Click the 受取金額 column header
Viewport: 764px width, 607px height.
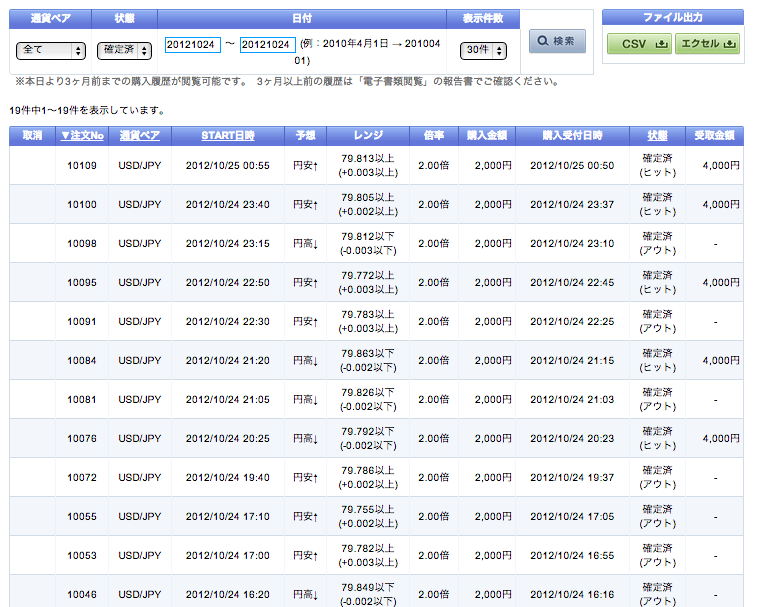(x=714, y=135)
